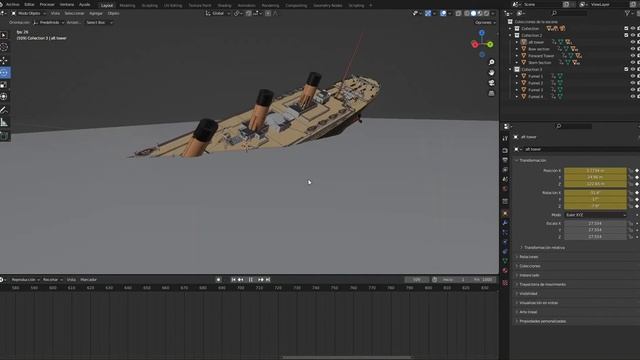Click the Posición X value field

(595, 171)
